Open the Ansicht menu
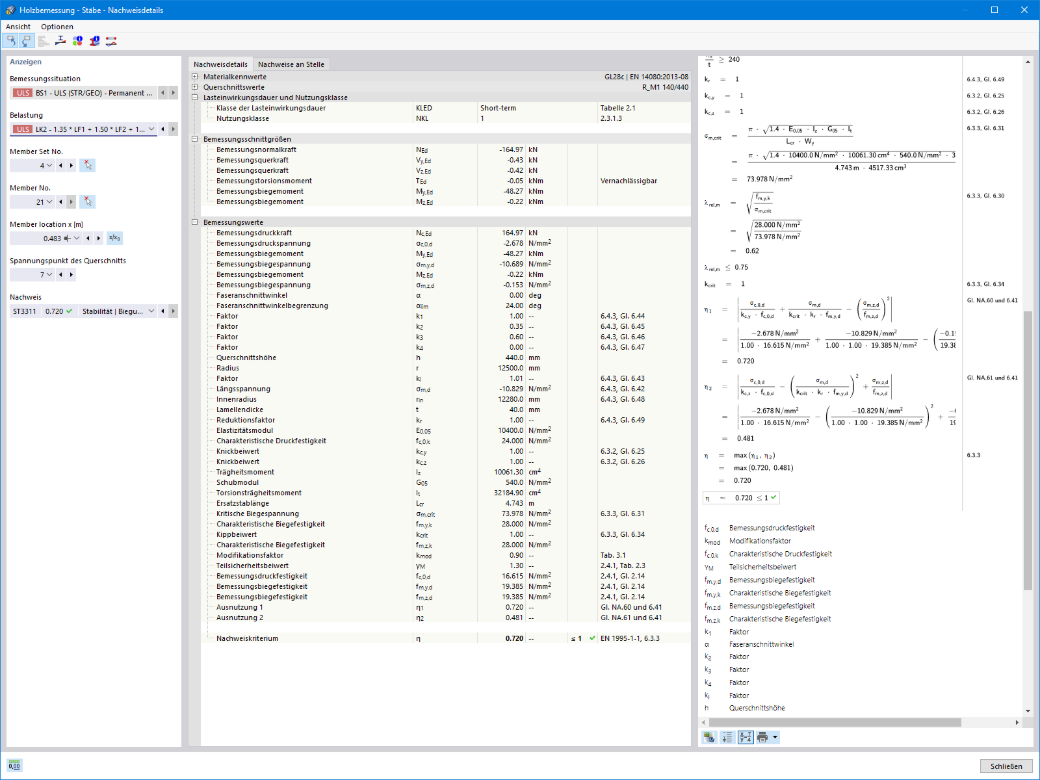This screenshot has width=1040, height=780. pos(18,27)
